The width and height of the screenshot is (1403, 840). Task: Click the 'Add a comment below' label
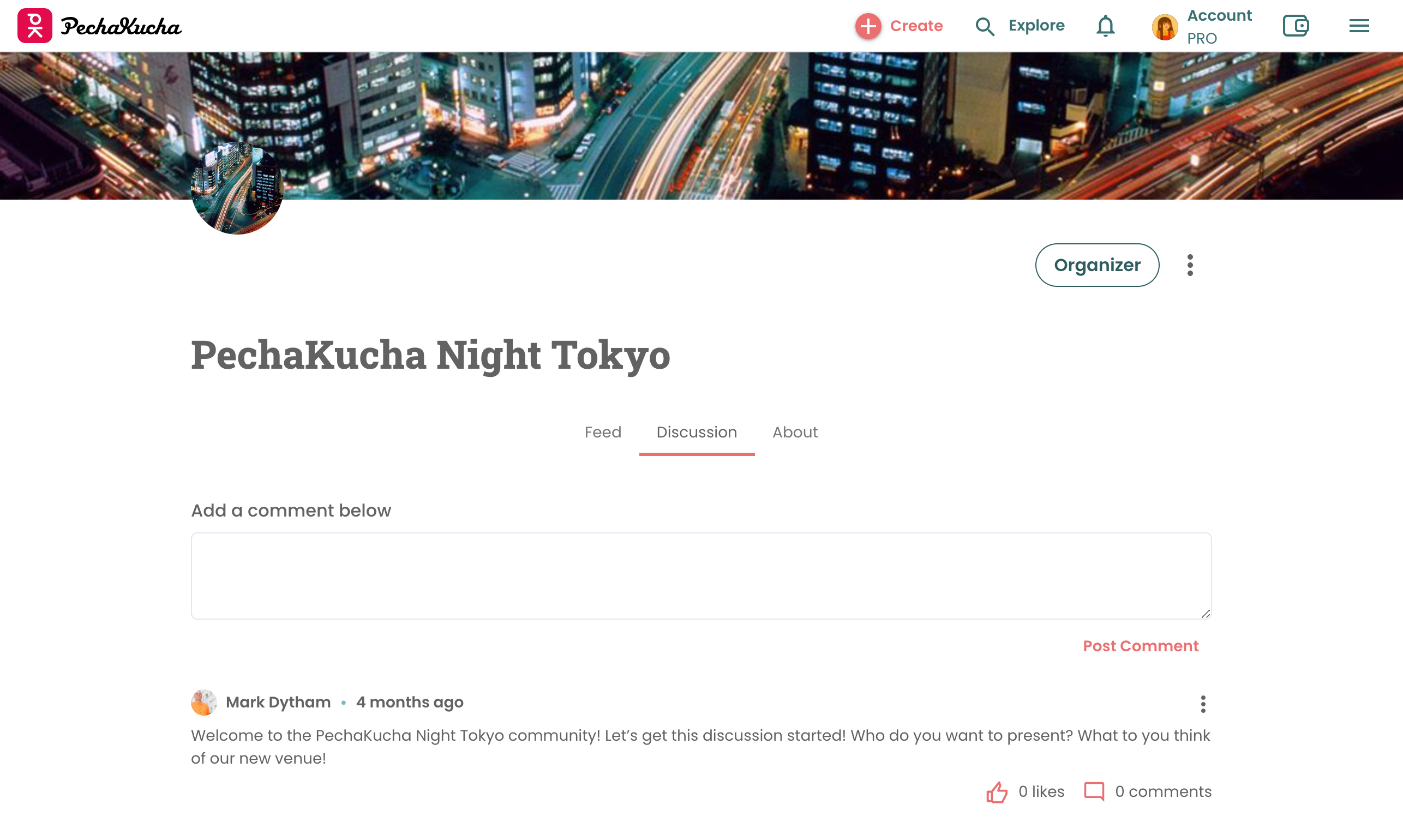click(290, 511)
